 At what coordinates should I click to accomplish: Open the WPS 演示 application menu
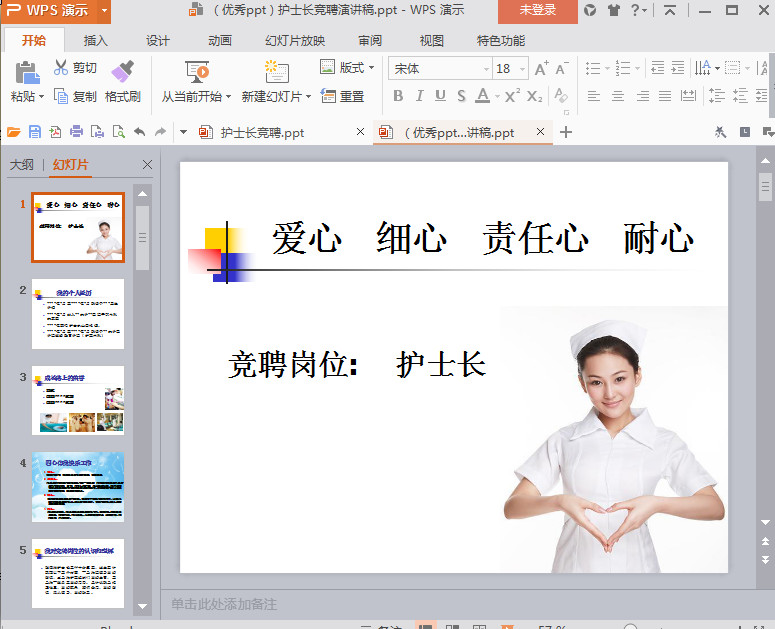(56, 11)
